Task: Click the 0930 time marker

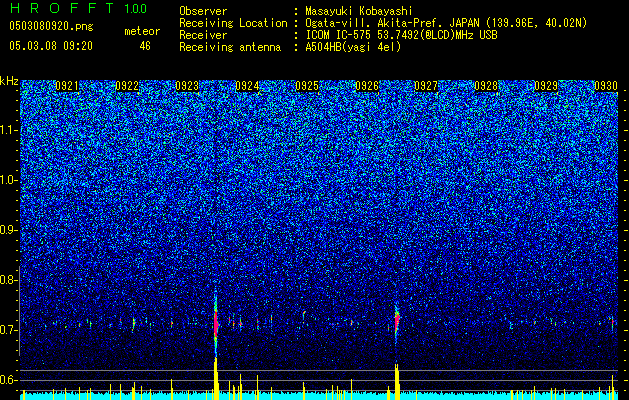Action: click(x=606, y=86)
